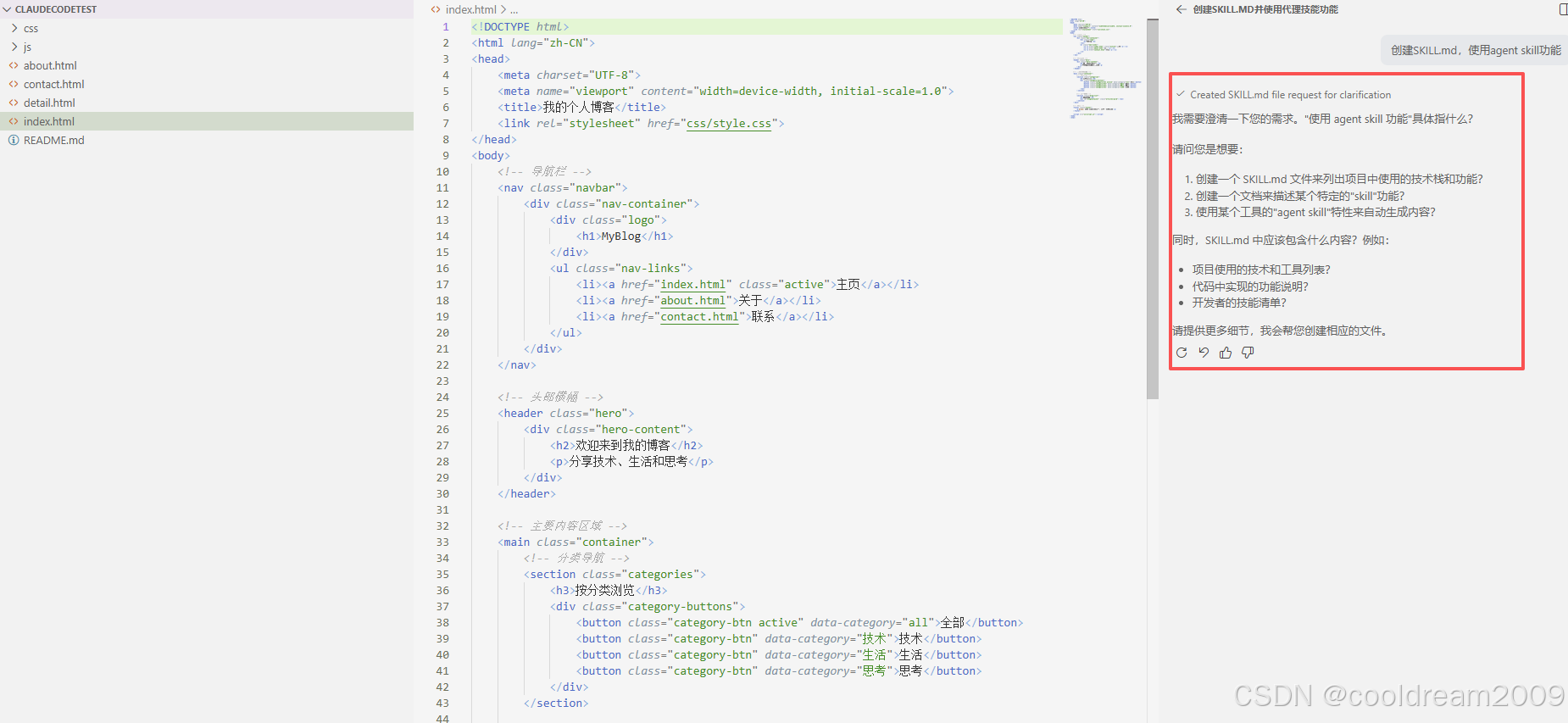This screenshot has height=723, width=1568.
Task: Give thumbs up to the chat response
Action: (1226, 353)
